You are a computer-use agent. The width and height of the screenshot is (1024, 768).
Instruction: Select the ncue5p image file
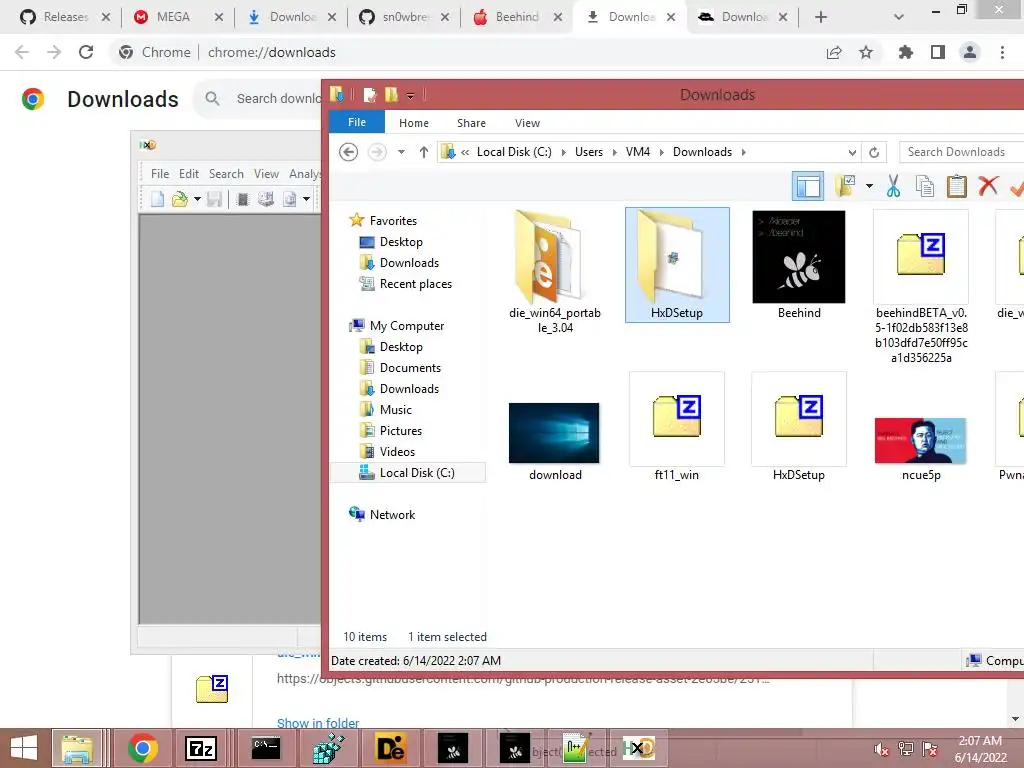point(921,449)
